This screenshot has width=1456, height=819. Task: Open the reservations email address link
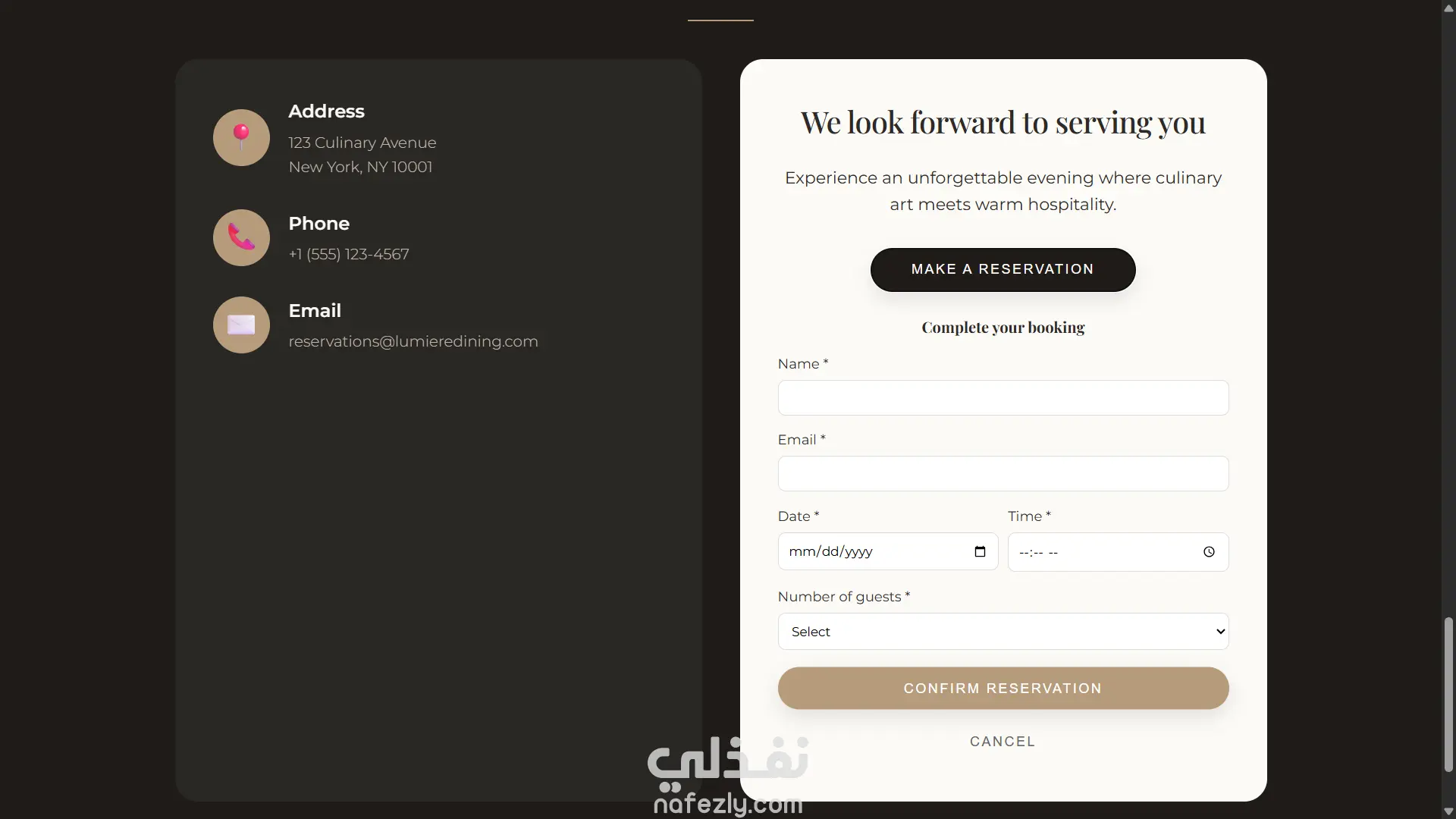[413, 342]
